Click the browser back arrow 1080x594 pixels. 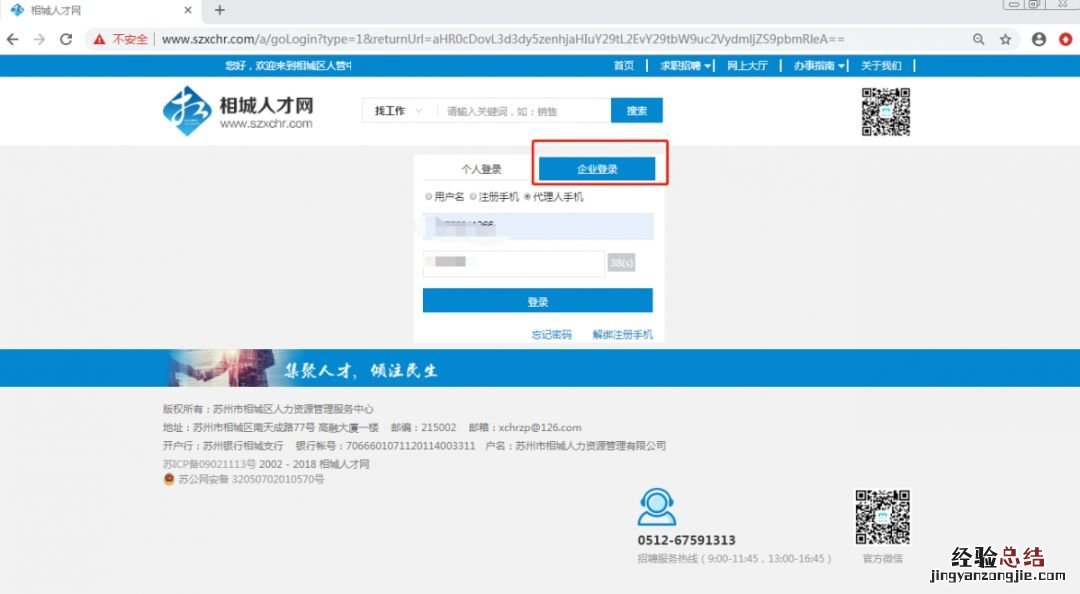coord(13,39)
